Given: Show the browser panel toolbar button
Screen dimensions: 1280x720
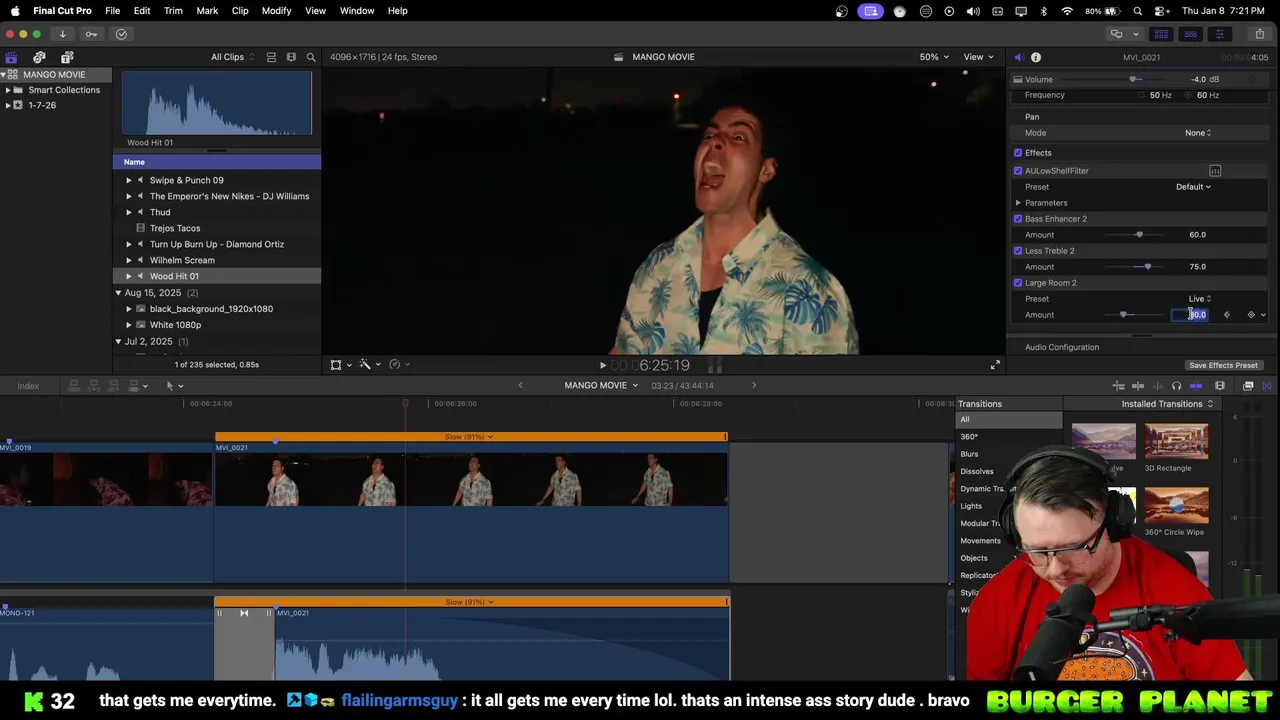Looking at the screenshot, I should [x=1162, y=34].
